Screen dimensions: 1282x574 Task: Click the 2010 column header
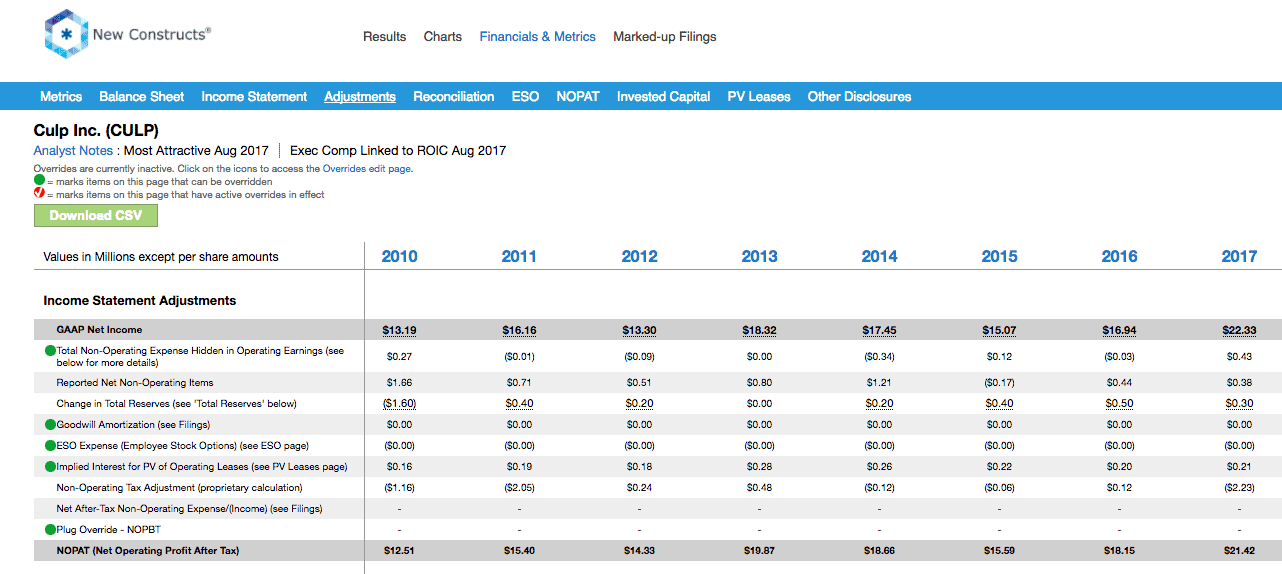pyautogui.click(x=399, y=257)
